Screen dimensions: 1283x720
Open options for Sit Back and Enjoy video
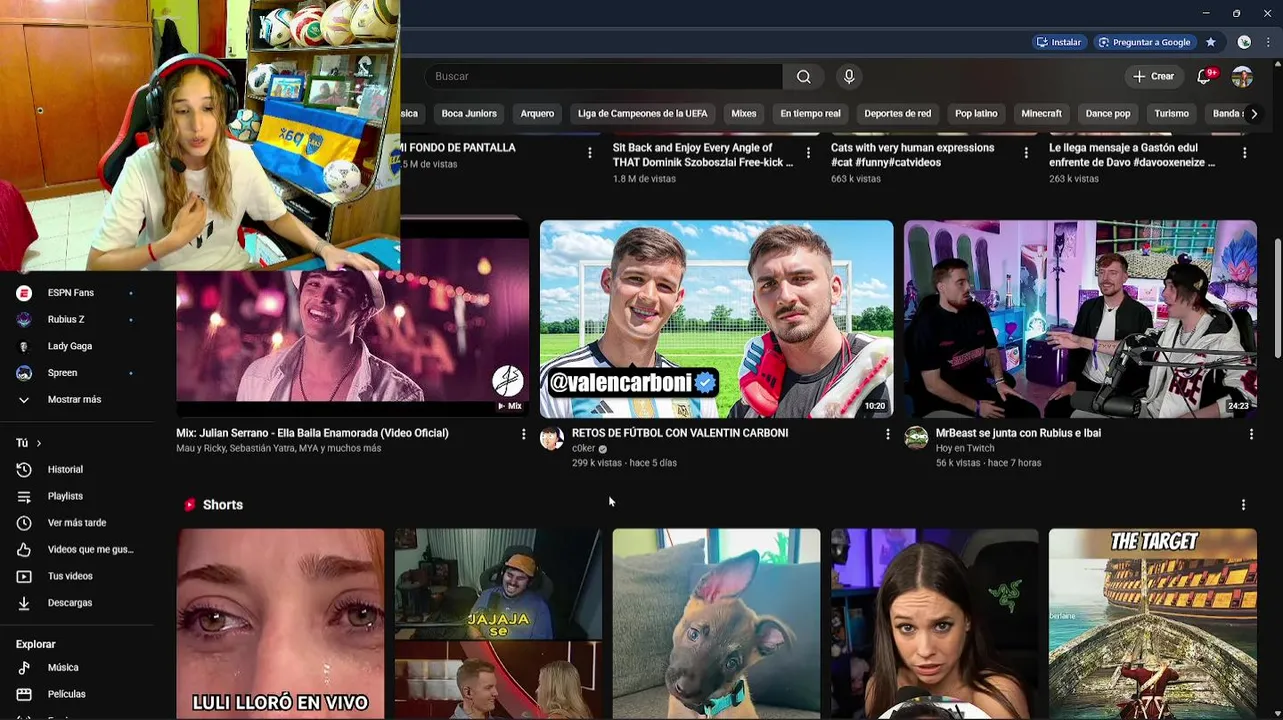click(808, 153)
